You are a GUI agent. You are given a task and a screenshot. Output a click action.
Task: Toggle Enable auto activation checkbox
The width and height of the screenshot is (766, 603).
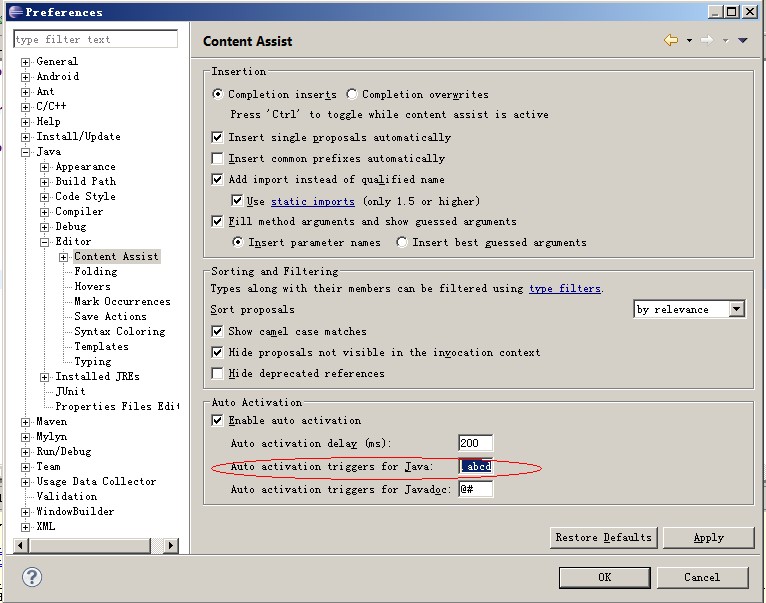(217, 420)
